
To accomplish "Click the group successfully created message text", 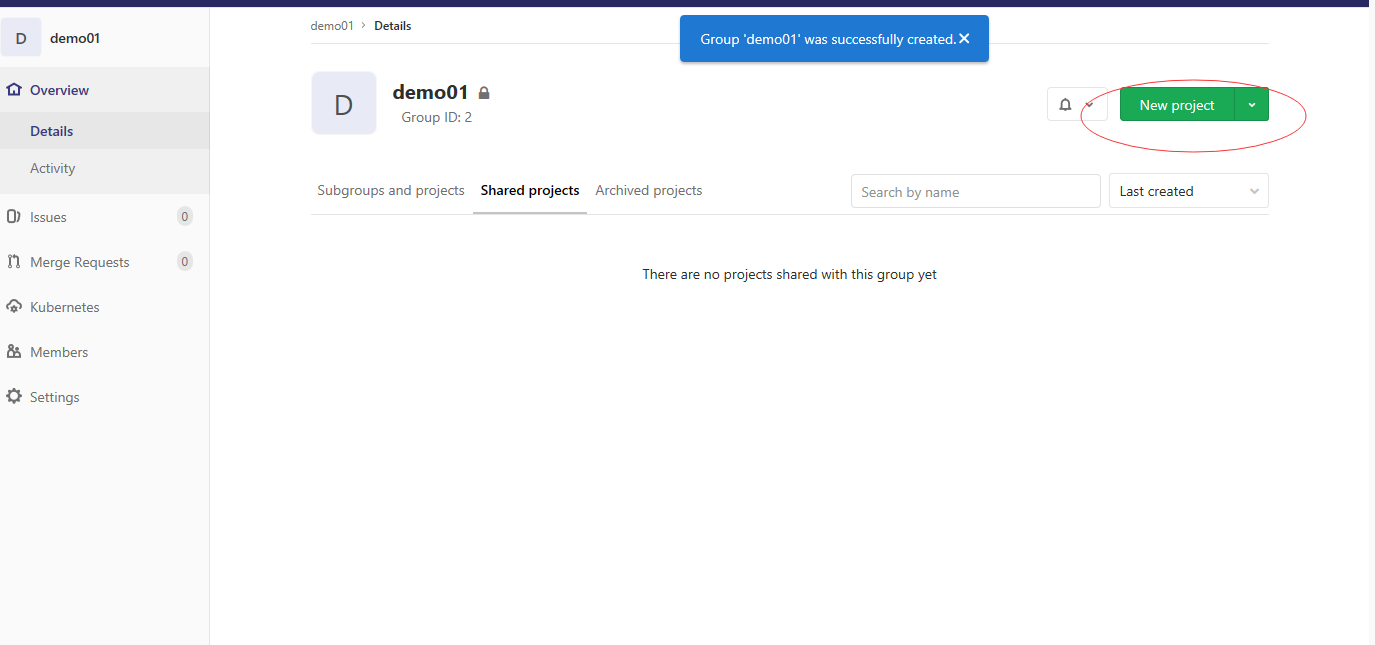I will click(828, 39).
